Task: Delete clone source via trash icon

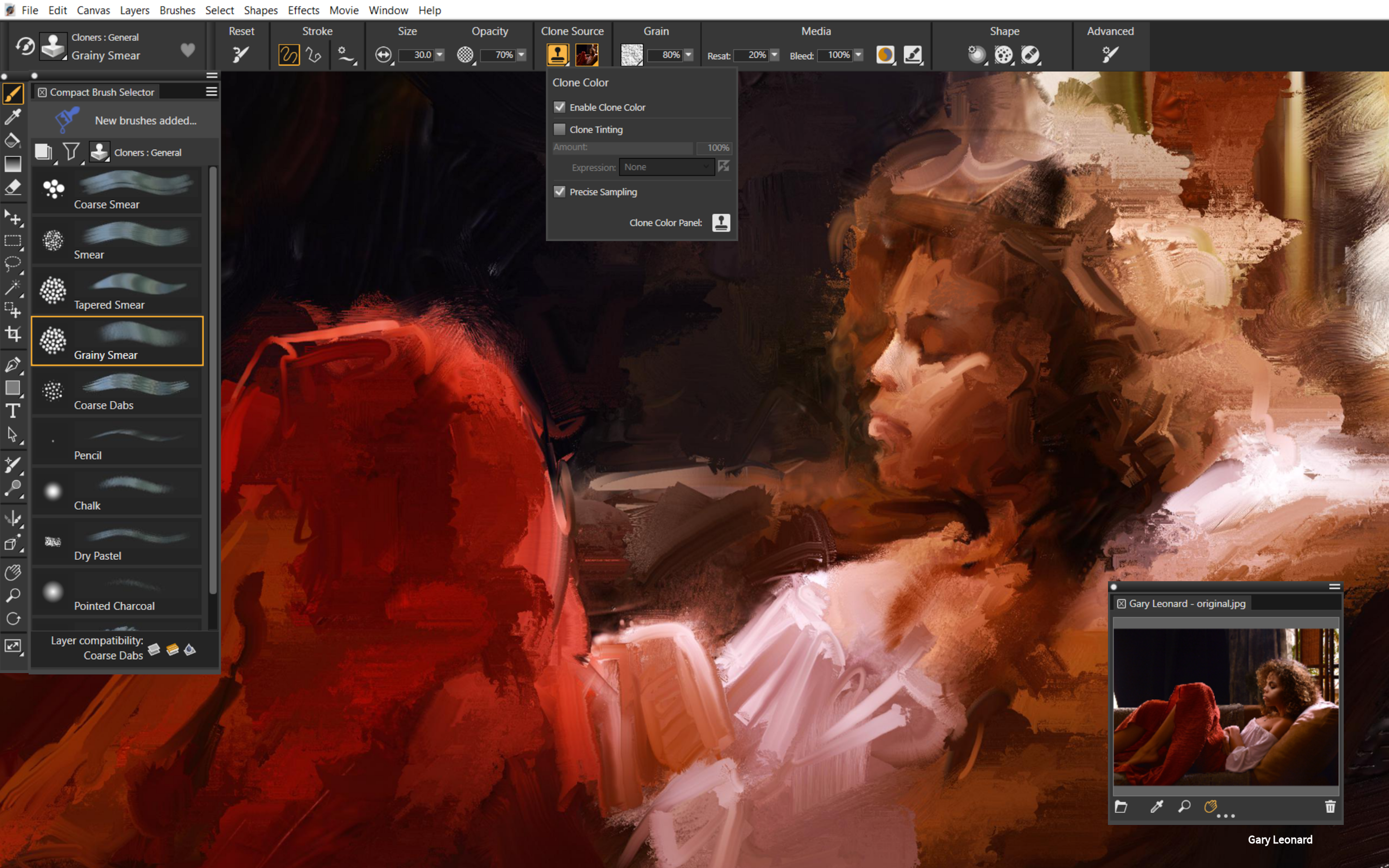Action: (1331, 807)
